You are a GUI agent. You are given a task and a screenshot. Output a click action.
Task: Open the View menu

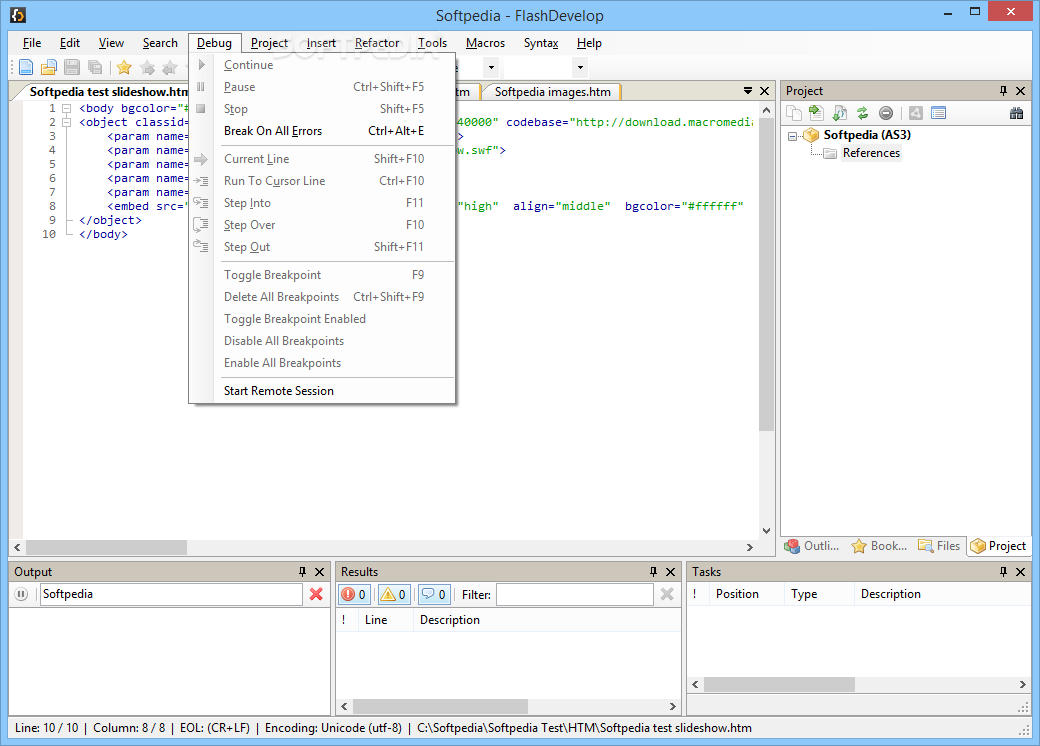111,43
